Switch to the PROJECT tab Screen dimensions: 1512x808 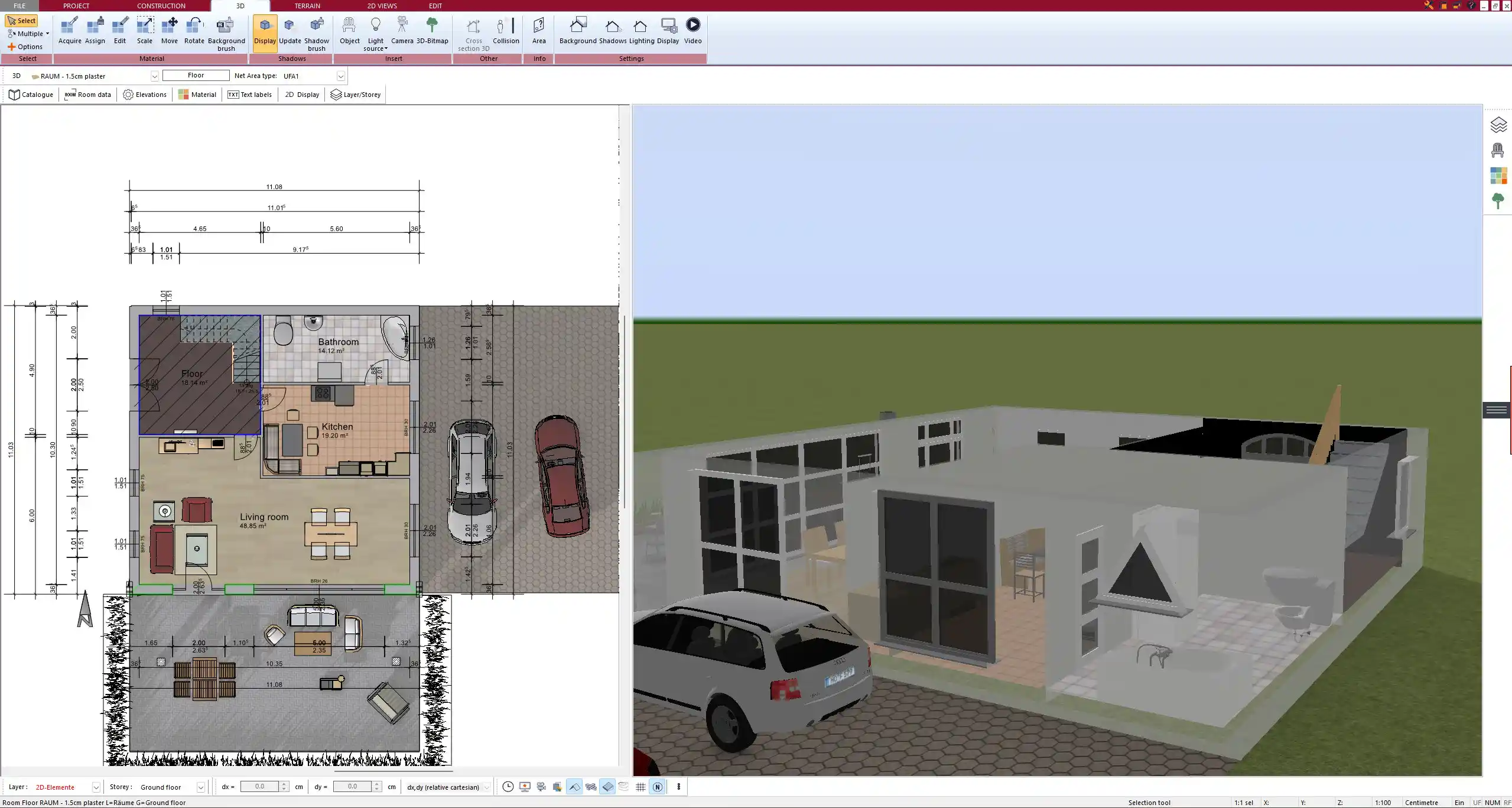pos(76,5)
